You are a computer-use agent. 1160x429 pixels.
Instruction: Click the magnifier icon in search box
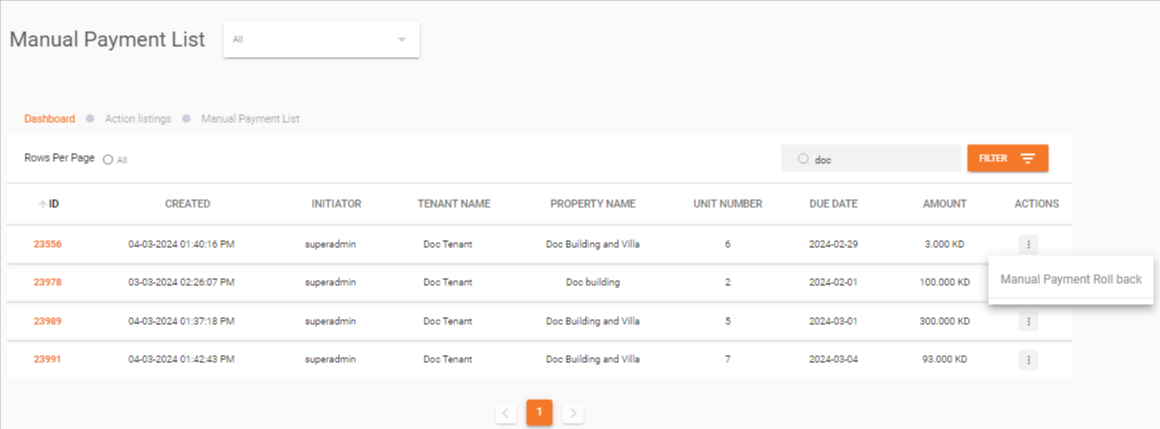[x=803, y=159]
